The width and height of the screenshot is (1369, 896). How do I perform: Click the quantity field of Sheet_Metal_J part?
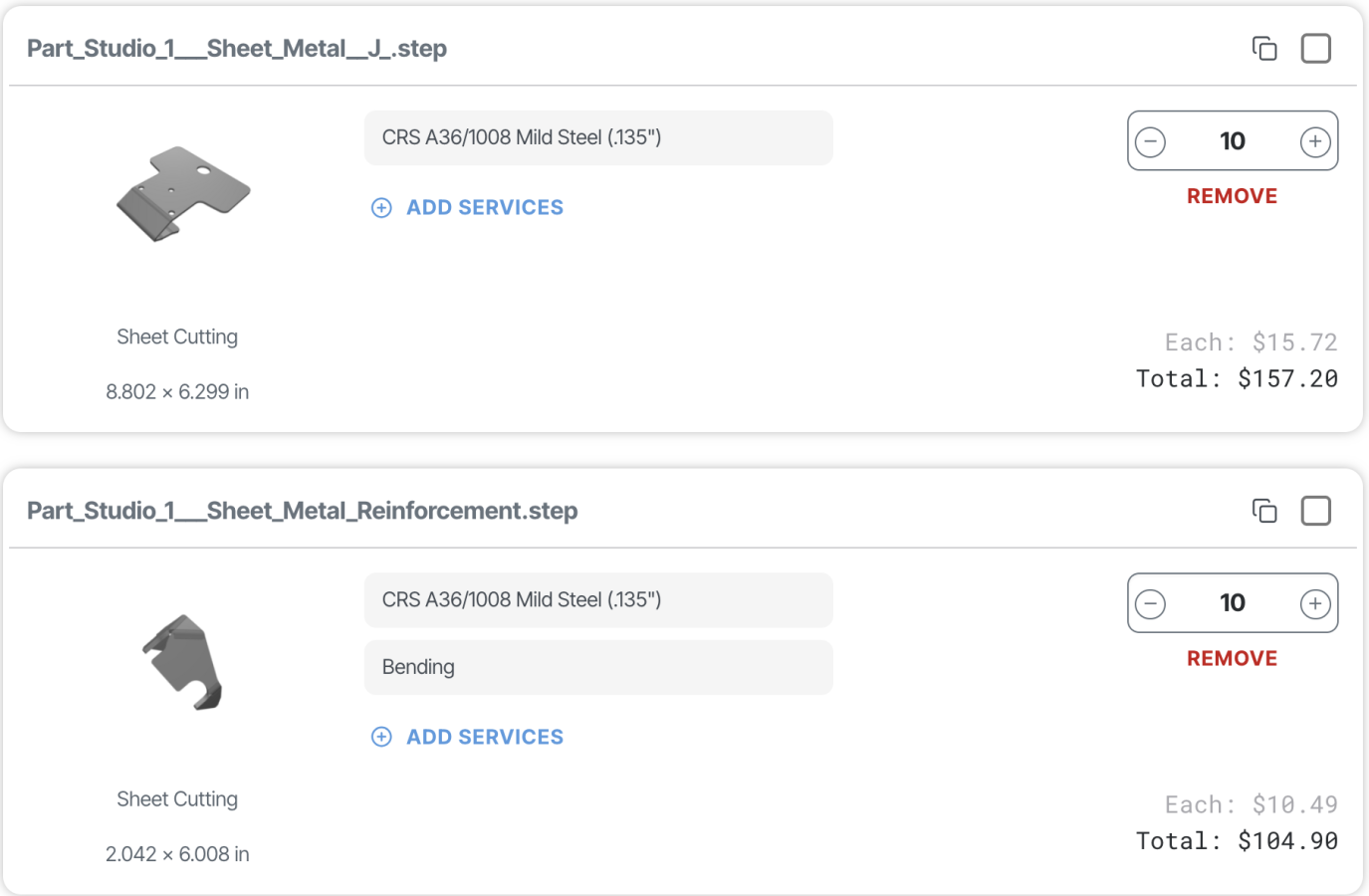(x=1233, y=141)
